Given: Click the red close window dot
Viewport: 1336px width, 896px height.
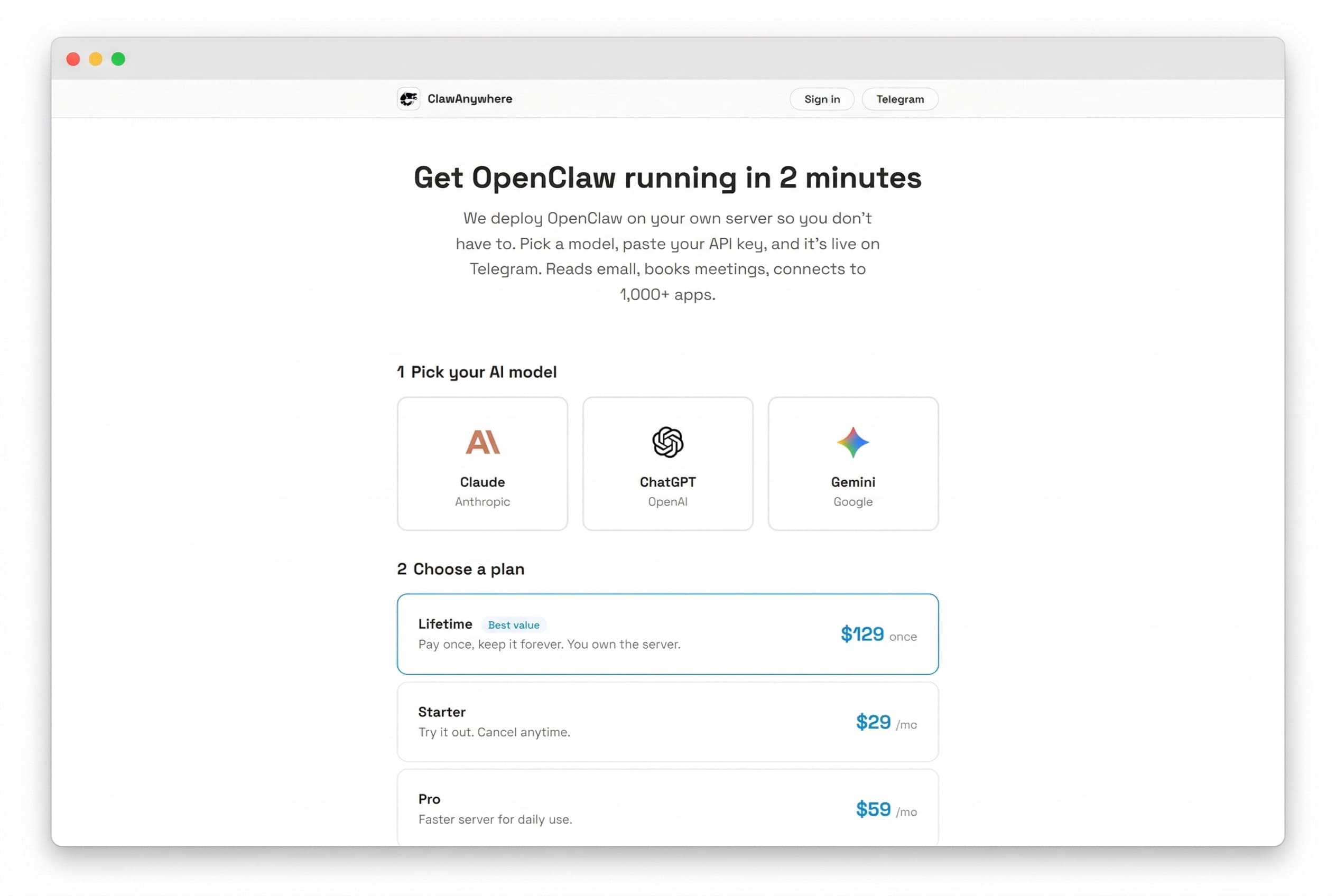Looking at the screenshot, I should 73,59.
